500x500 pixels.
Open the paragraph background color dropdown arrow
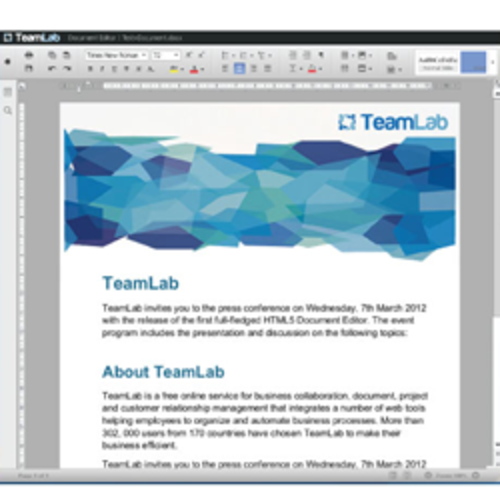[320, 69]
